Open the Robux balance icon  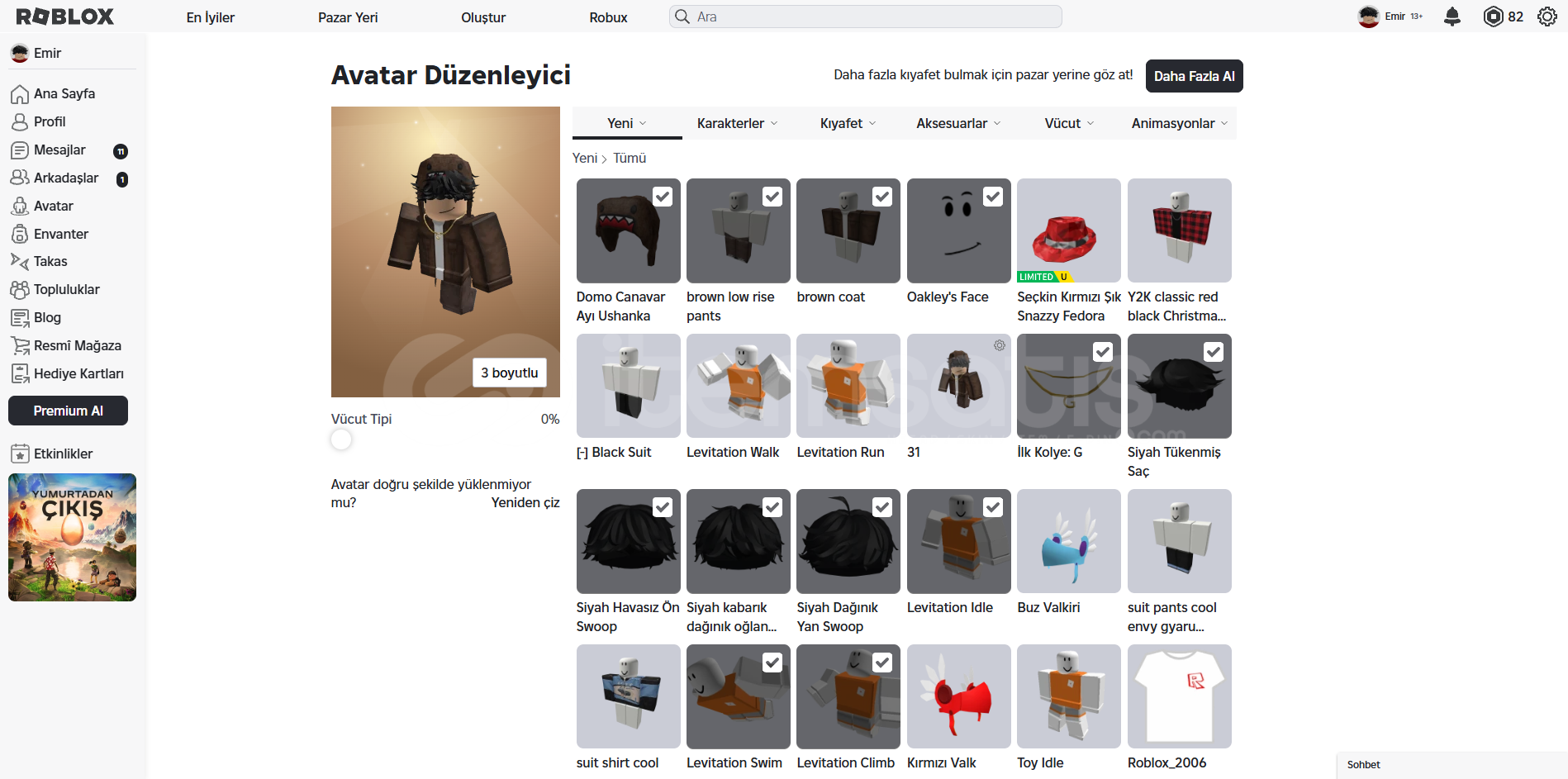(x=1494, y=17)
